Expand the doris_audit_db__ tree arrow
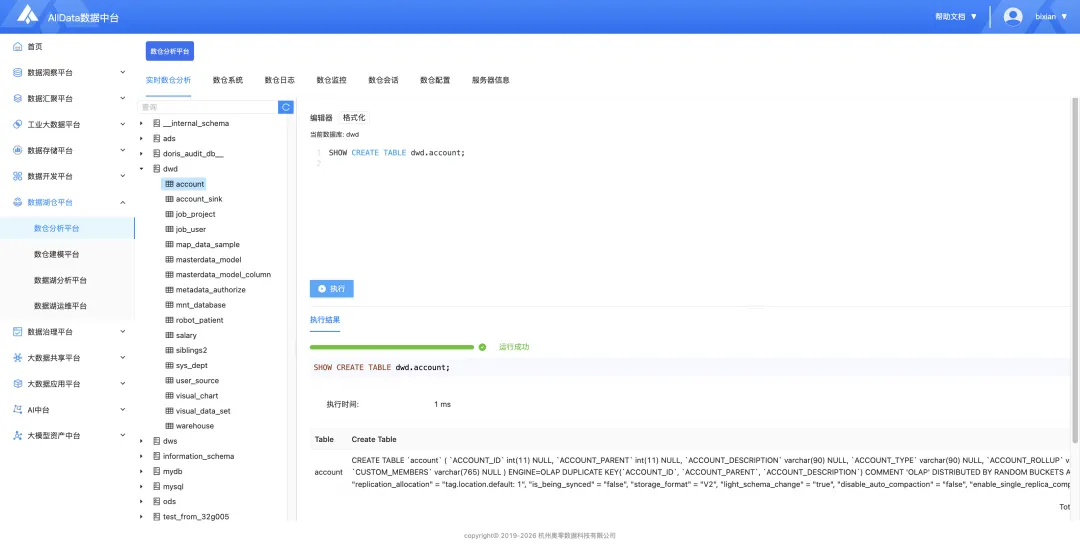This screenshot has width=1080, height=547. click(x=141, y=154)
